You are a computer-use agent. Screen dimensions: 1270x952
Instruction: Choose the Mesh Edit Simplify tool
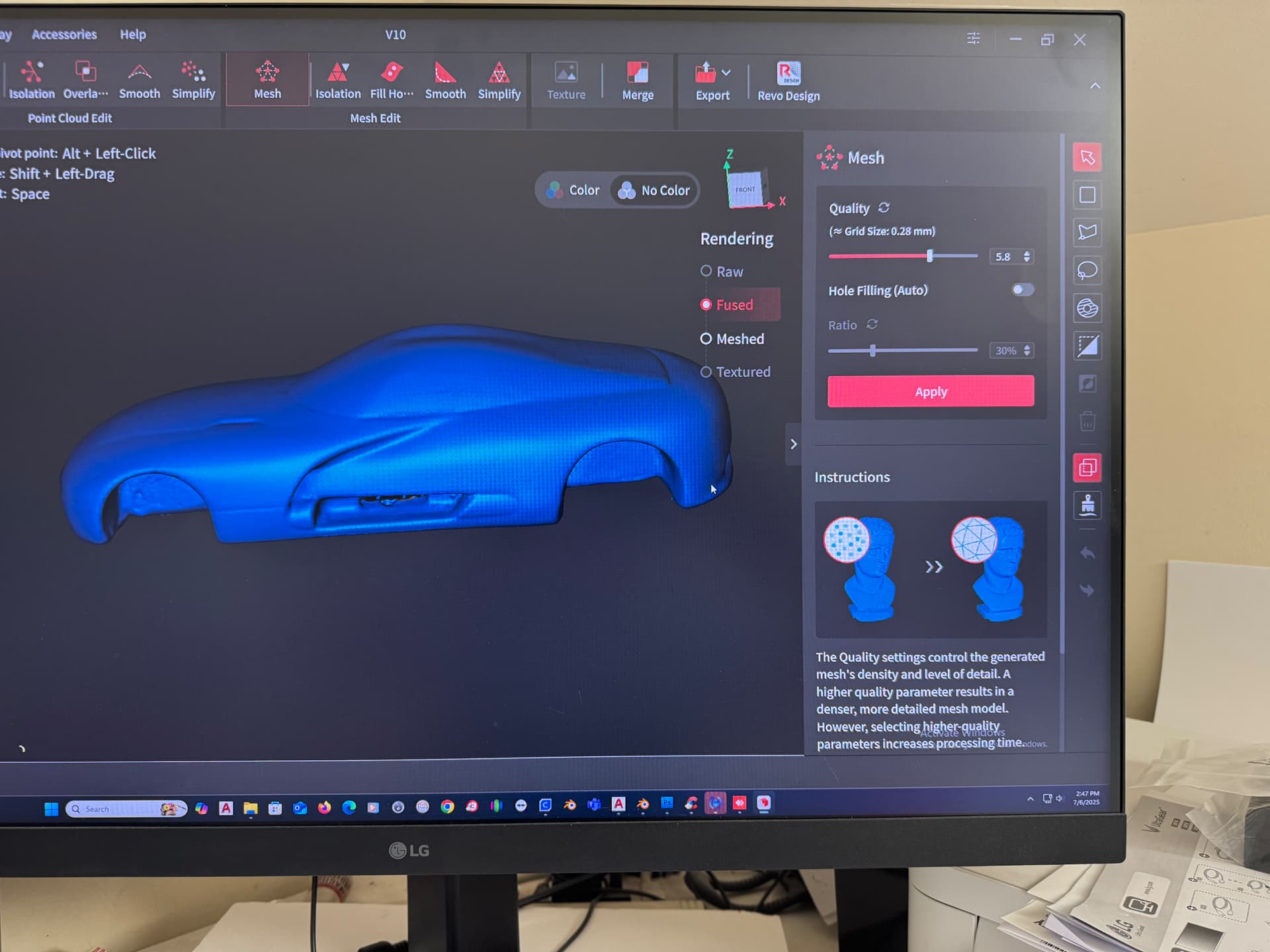click(x=499, y=80)
